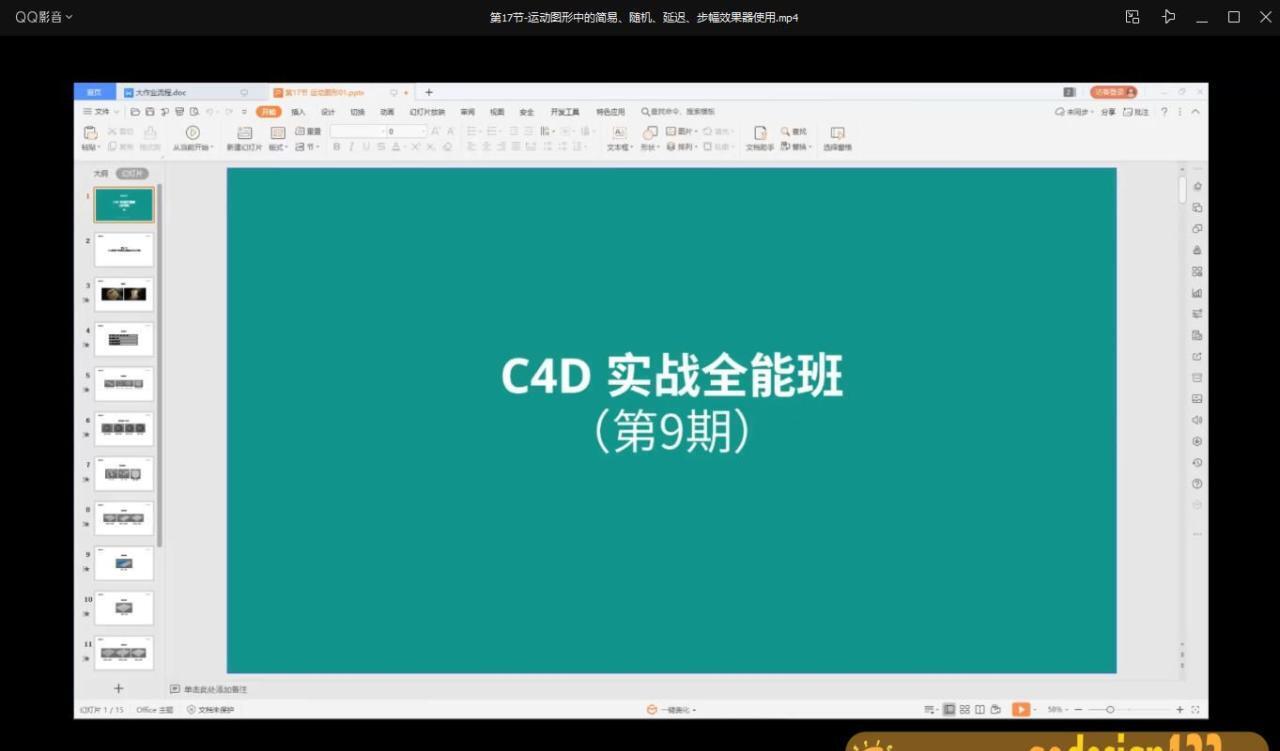This screenshot has width=1280, height=751.
Task: Open 查找替换 find and replace
Action: (x=793, y=131)
